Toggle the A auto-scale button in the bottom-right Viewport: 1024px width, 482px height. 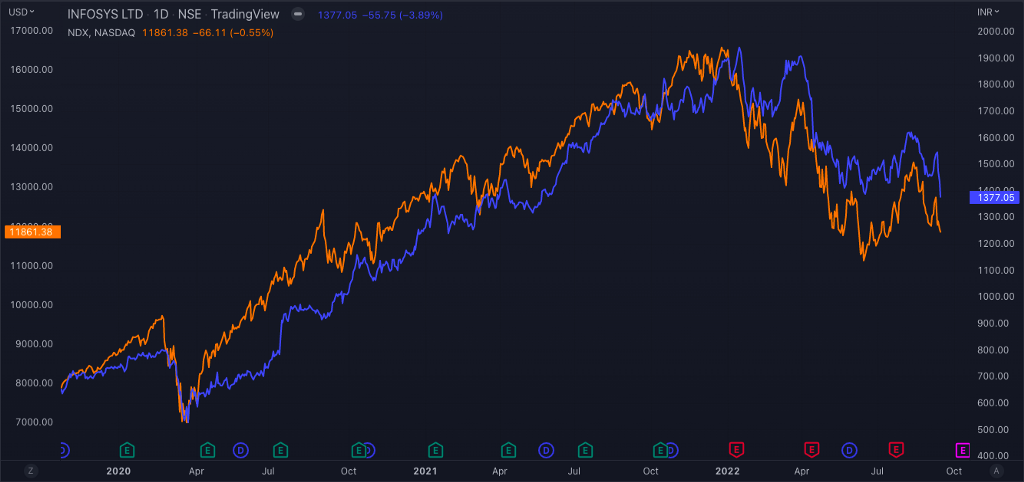pyautogui.click(x=995, y=470)
